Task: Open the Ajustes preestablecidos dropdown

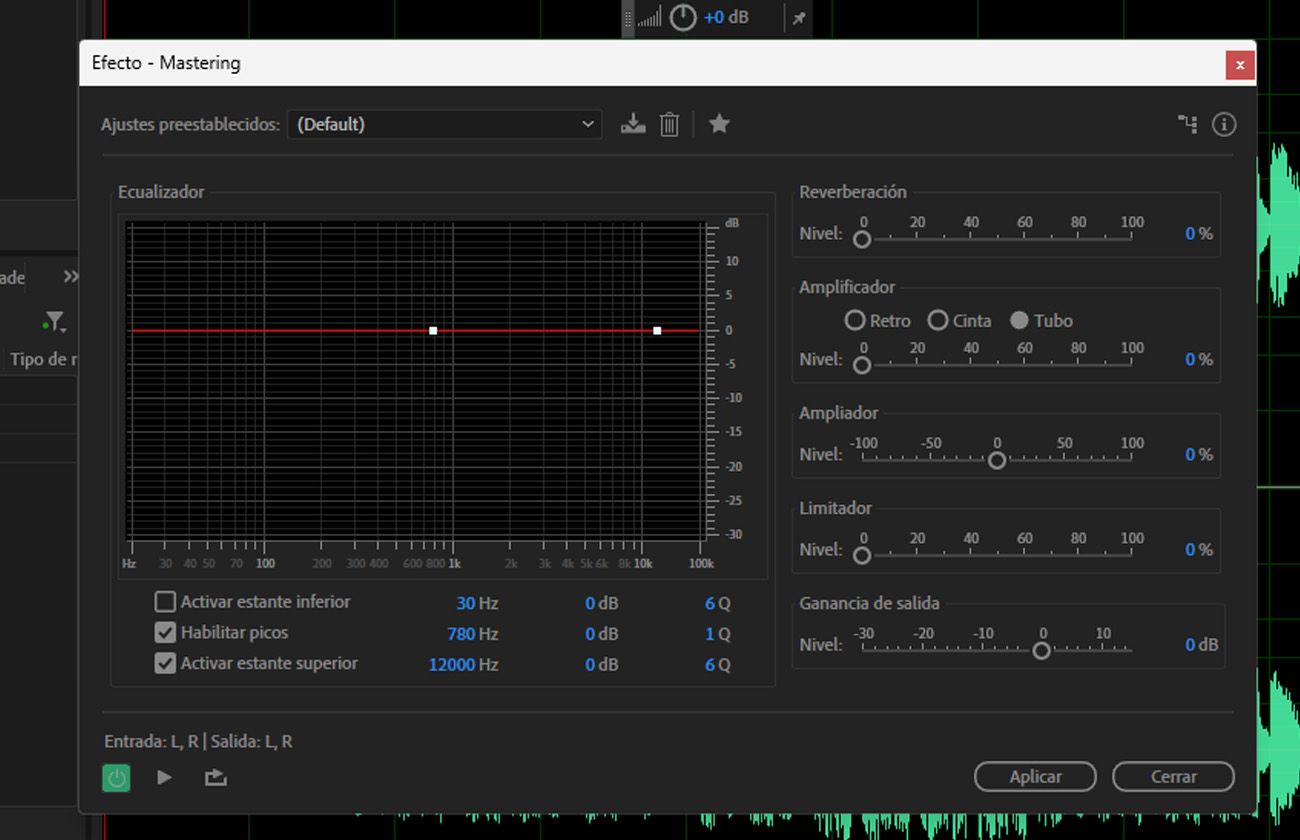Action: pos(444,124)
